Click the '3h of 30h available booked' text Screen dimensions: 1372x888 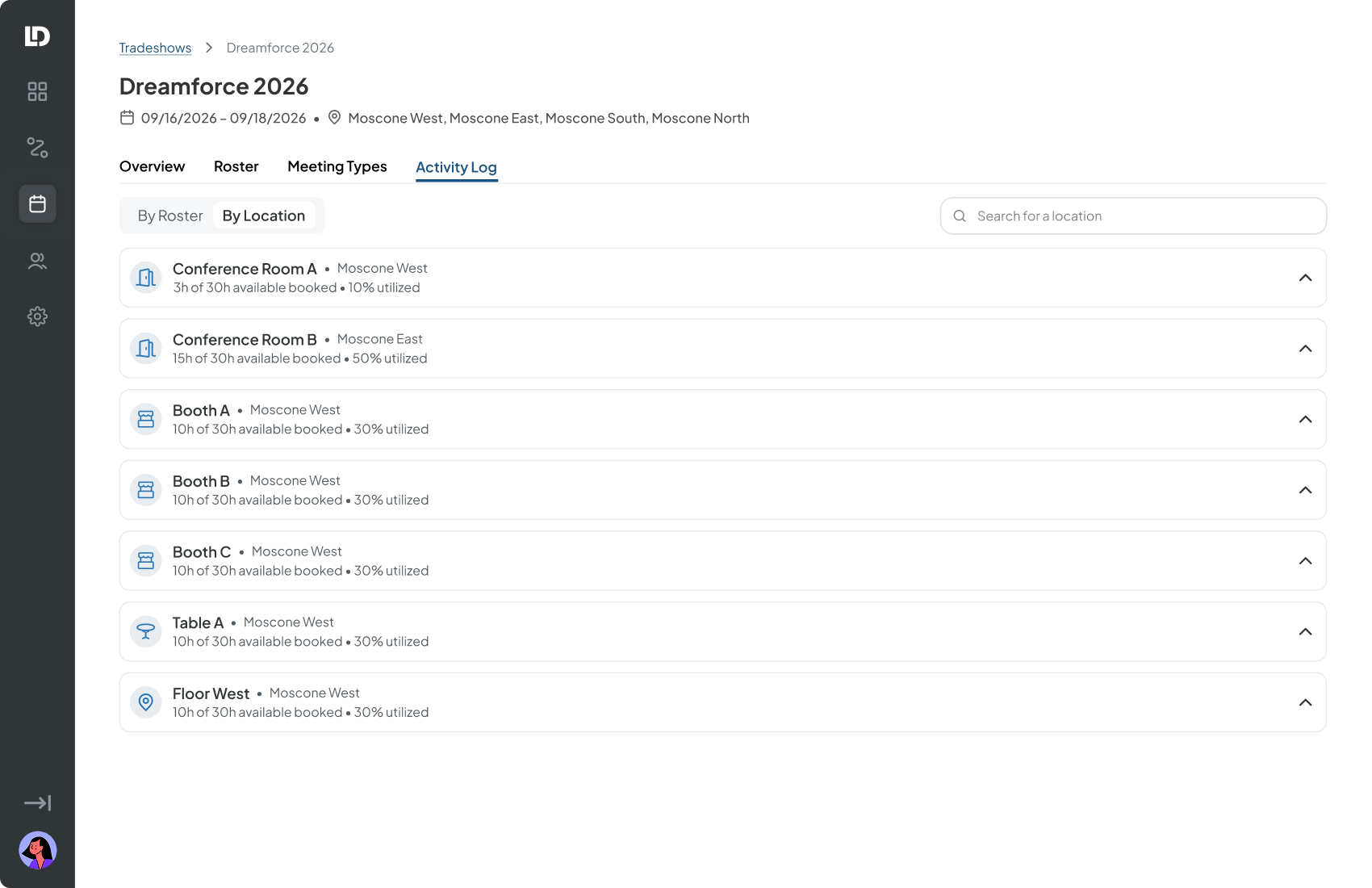[255, 287]
